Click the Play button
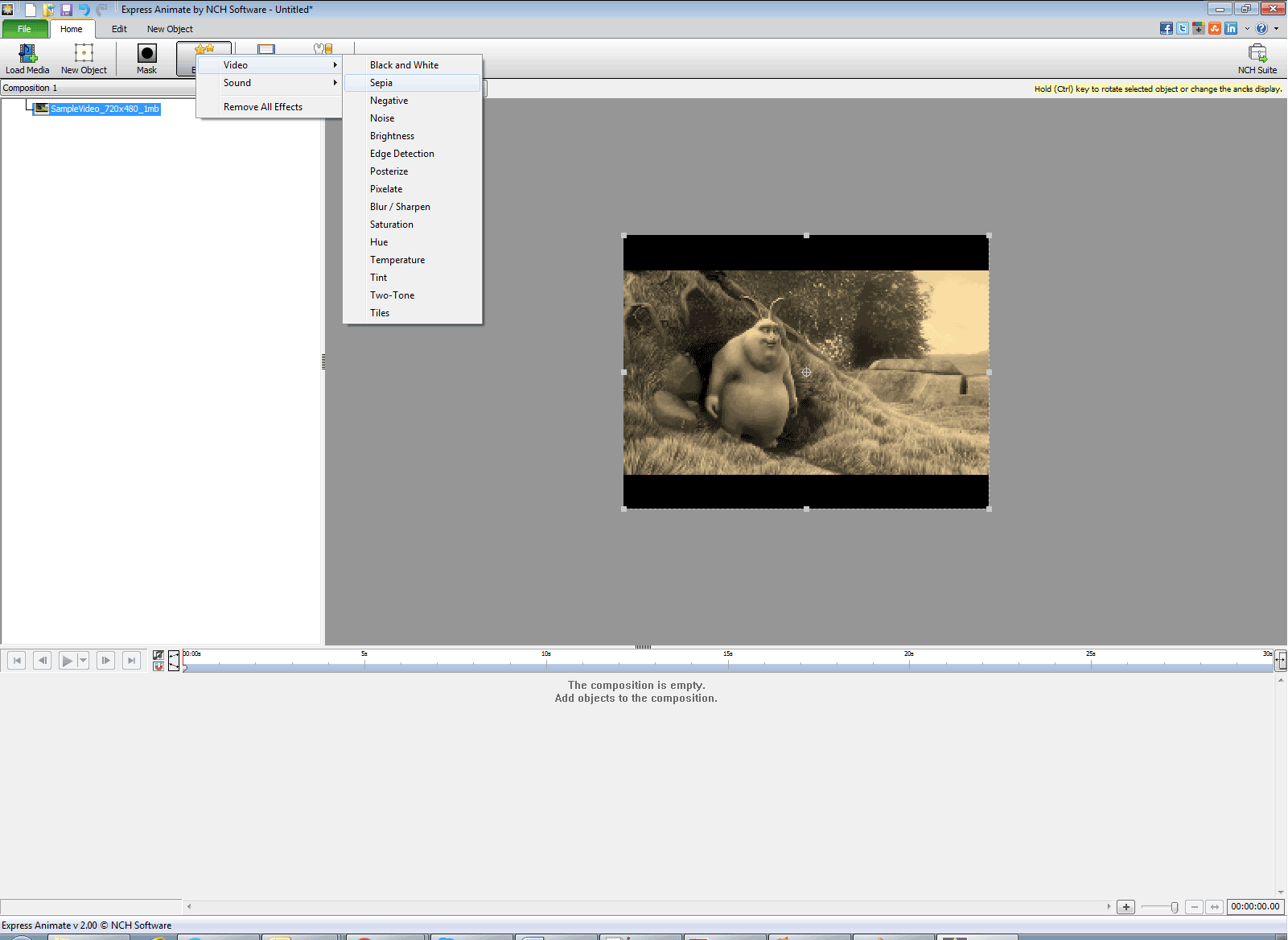Image resolution: width=1288 pixels, height=940 pixels. tap(68, 661)
